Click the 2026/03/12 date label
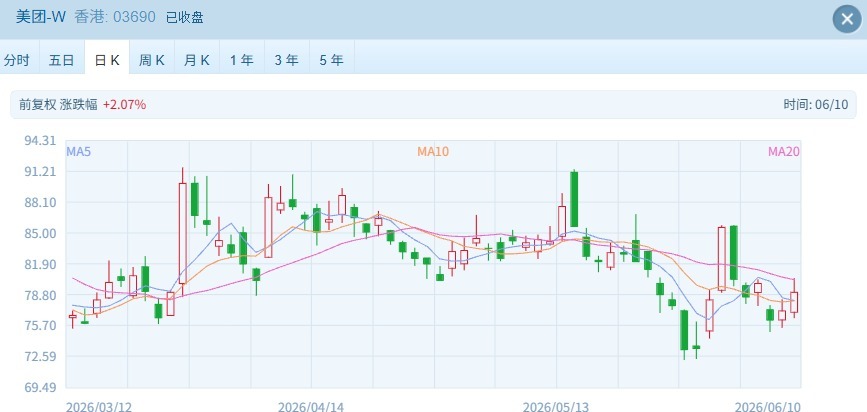This screenshot has width=867, height=412. (99, 407)
